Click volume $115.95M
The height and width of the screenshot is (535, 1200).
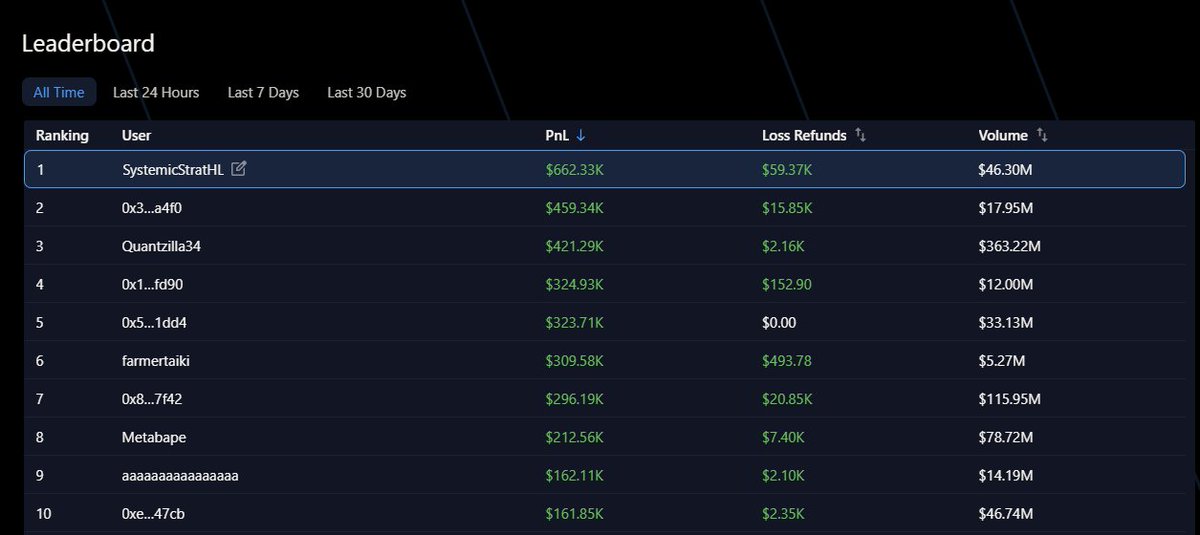pyautogui.click(x=1009, y=399)
